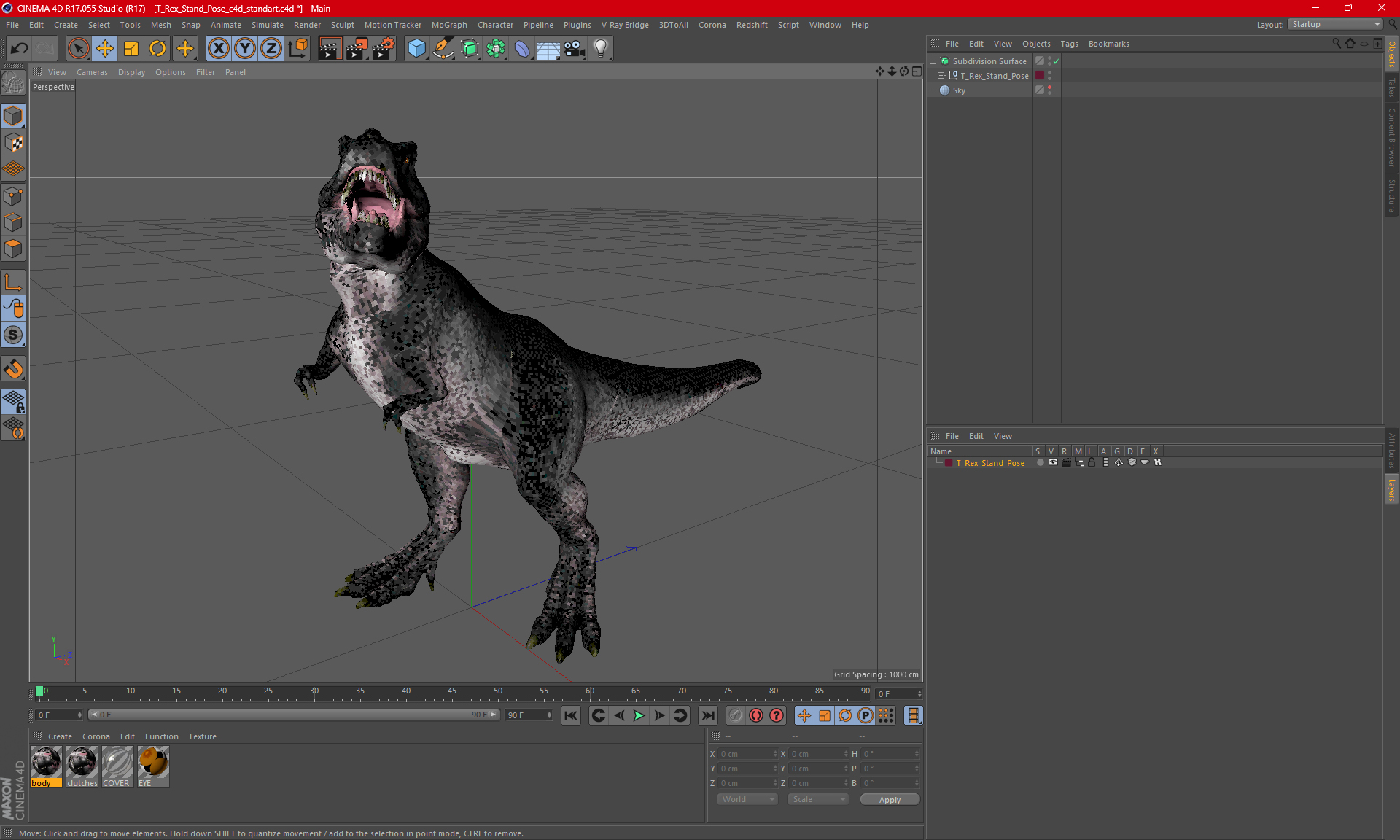Render the current view icon

pos(330,48)
